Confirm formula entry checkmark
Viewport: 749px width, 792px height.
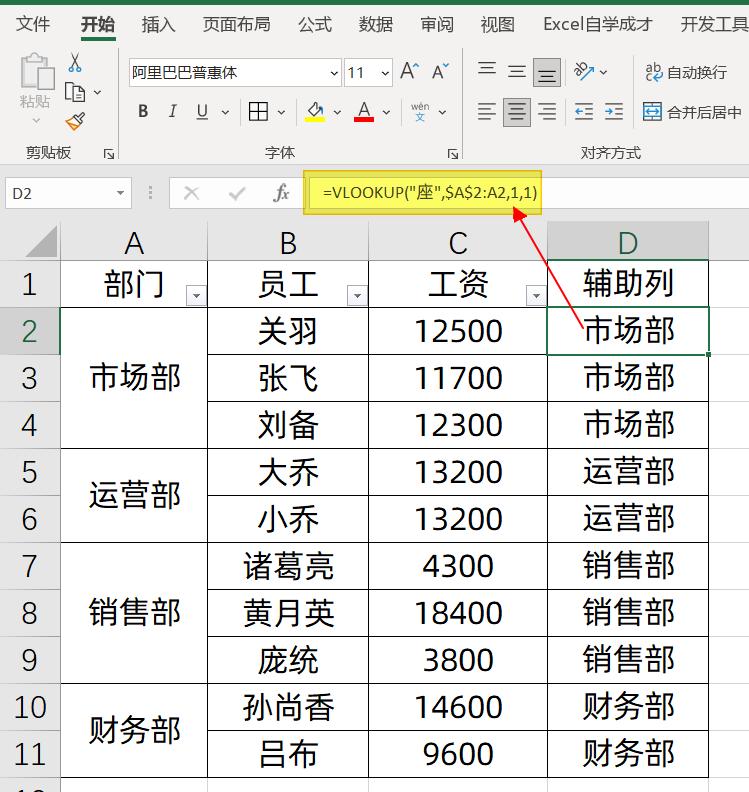pyautogui.click(x=236, y=192)
